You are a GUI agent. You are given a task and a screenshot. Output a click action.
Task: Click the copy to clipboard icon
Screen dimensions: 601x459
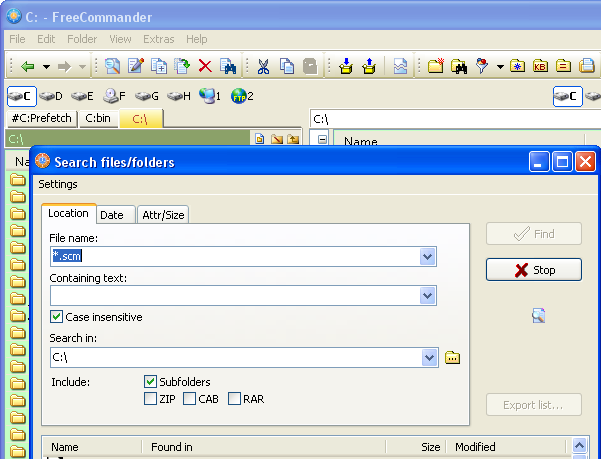(287, 66)
